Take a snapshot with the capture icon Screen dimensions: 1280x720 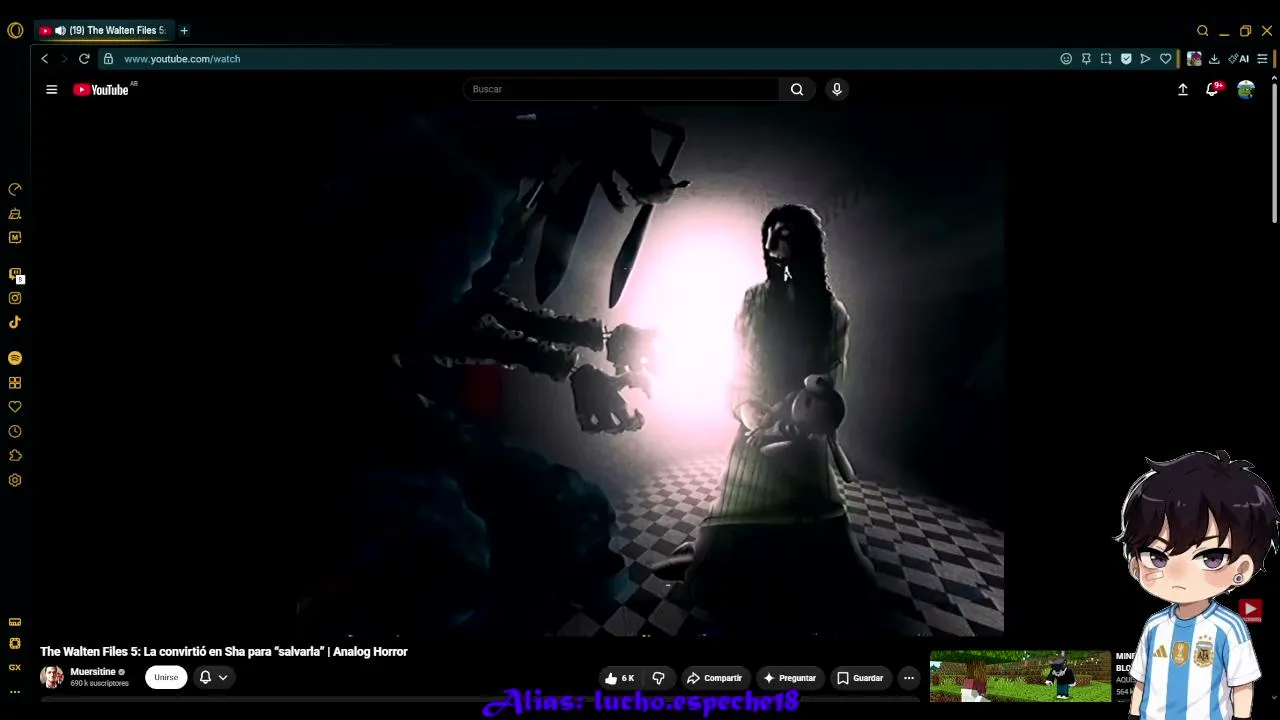(1106, 59)
